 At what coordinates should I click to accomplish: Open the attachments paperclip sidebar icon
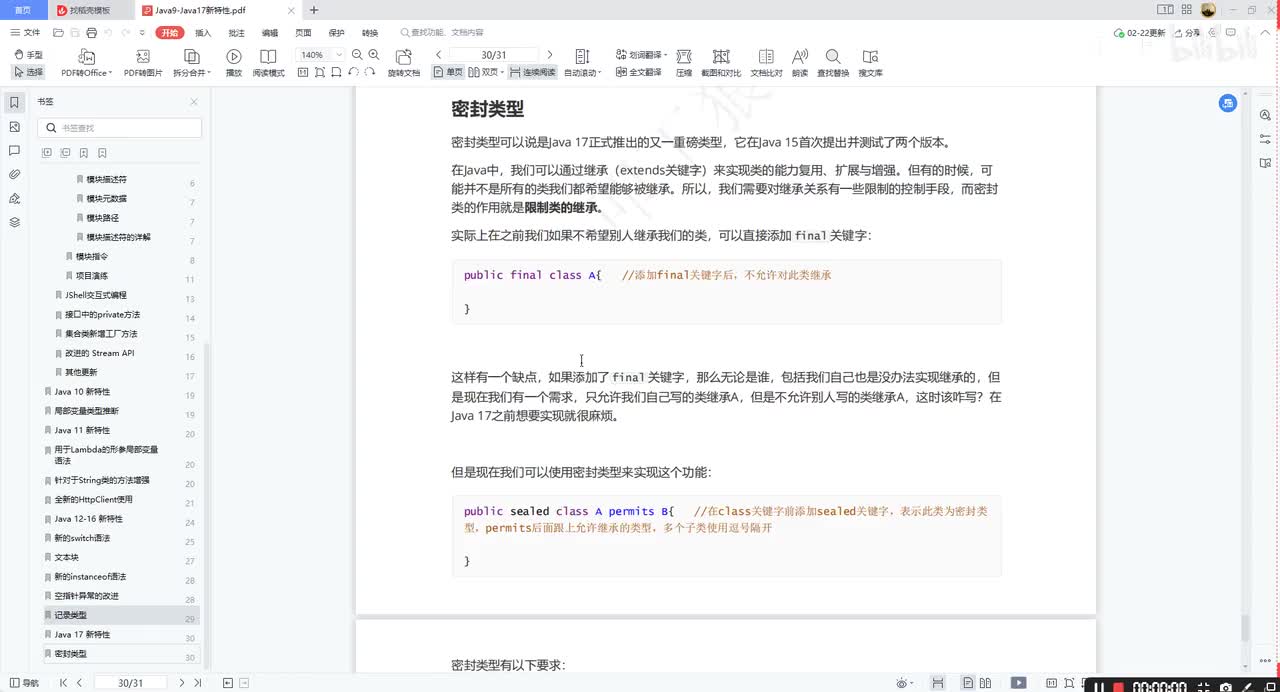[x=14, y=174]
